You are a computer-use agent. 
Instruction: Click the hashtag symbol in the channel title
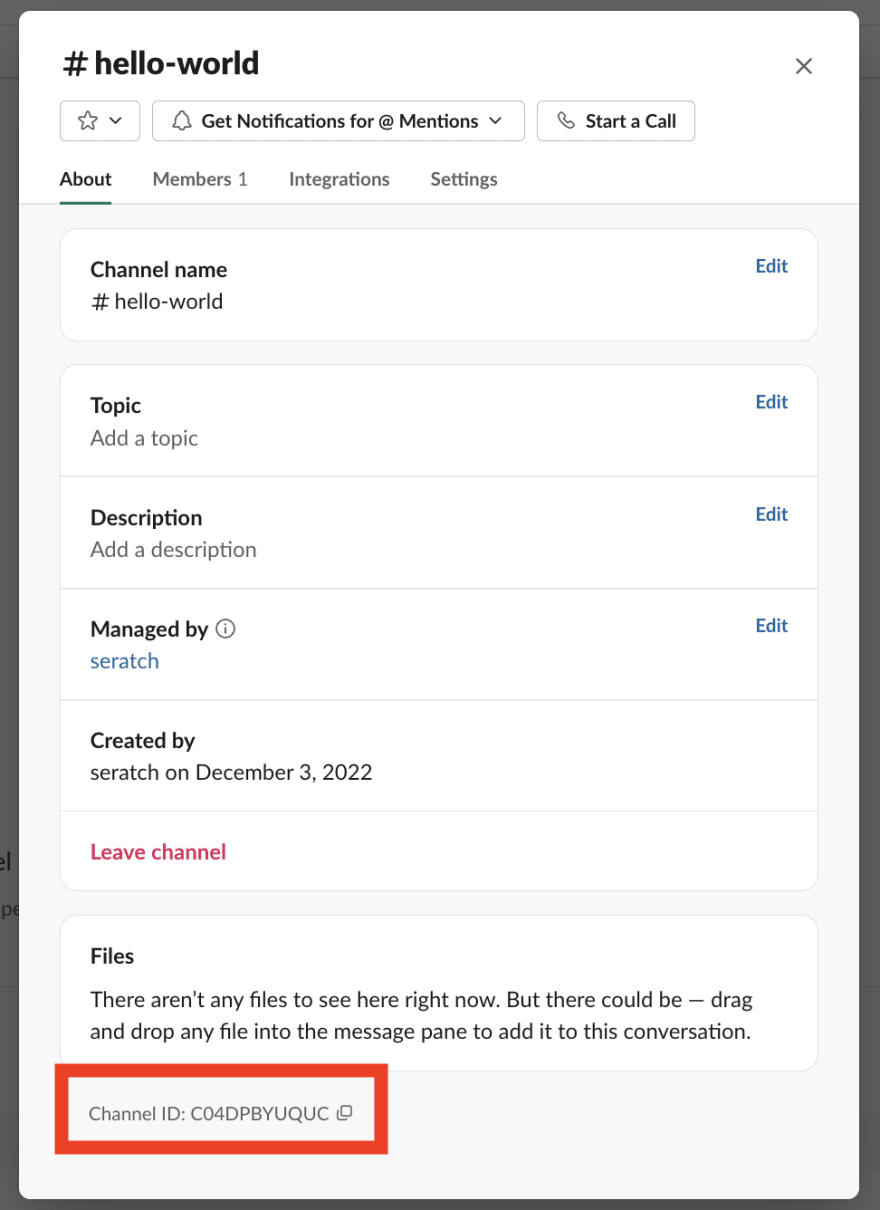(x=72, y=63)
